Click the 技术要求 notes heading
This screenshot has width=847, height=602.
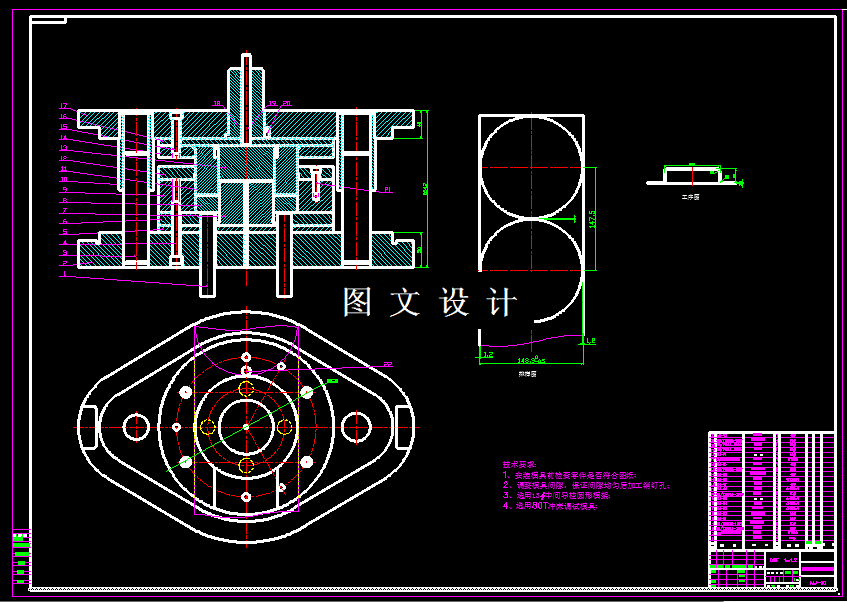click(519, 462)
